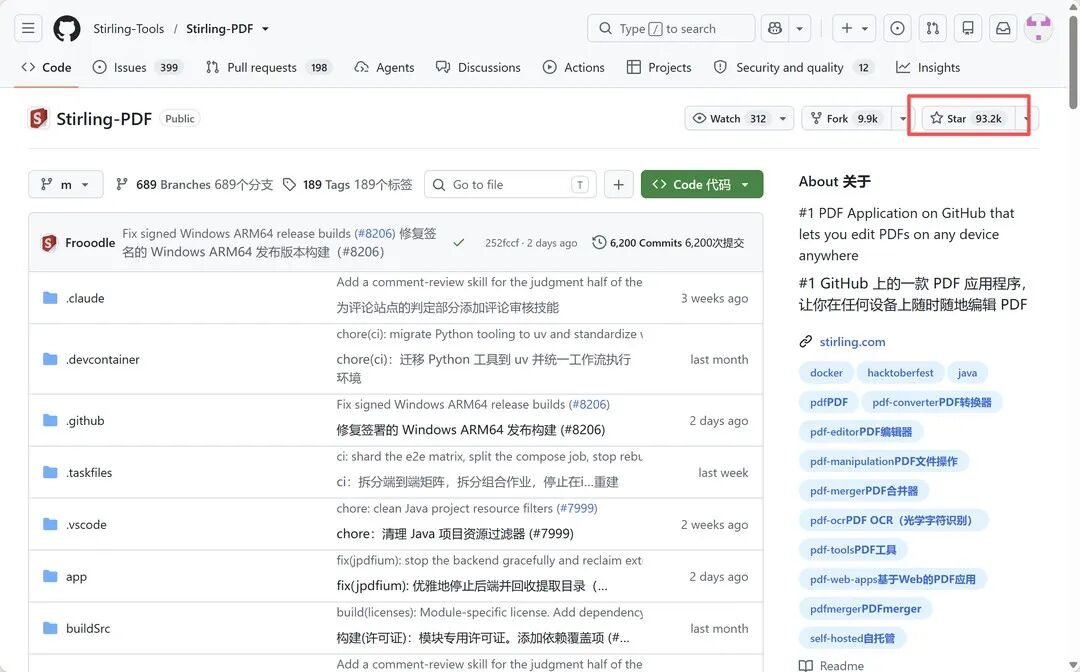
Task: Open the Discussions tab
Action: [x=478, y=67]
